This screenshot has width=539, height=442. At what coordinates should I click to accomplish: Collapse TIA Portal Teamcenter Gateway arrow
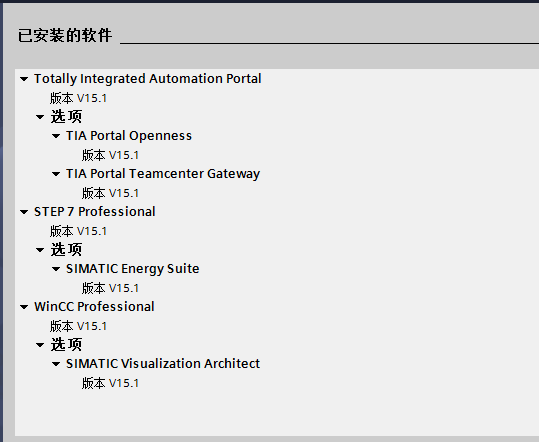point(56,174)
